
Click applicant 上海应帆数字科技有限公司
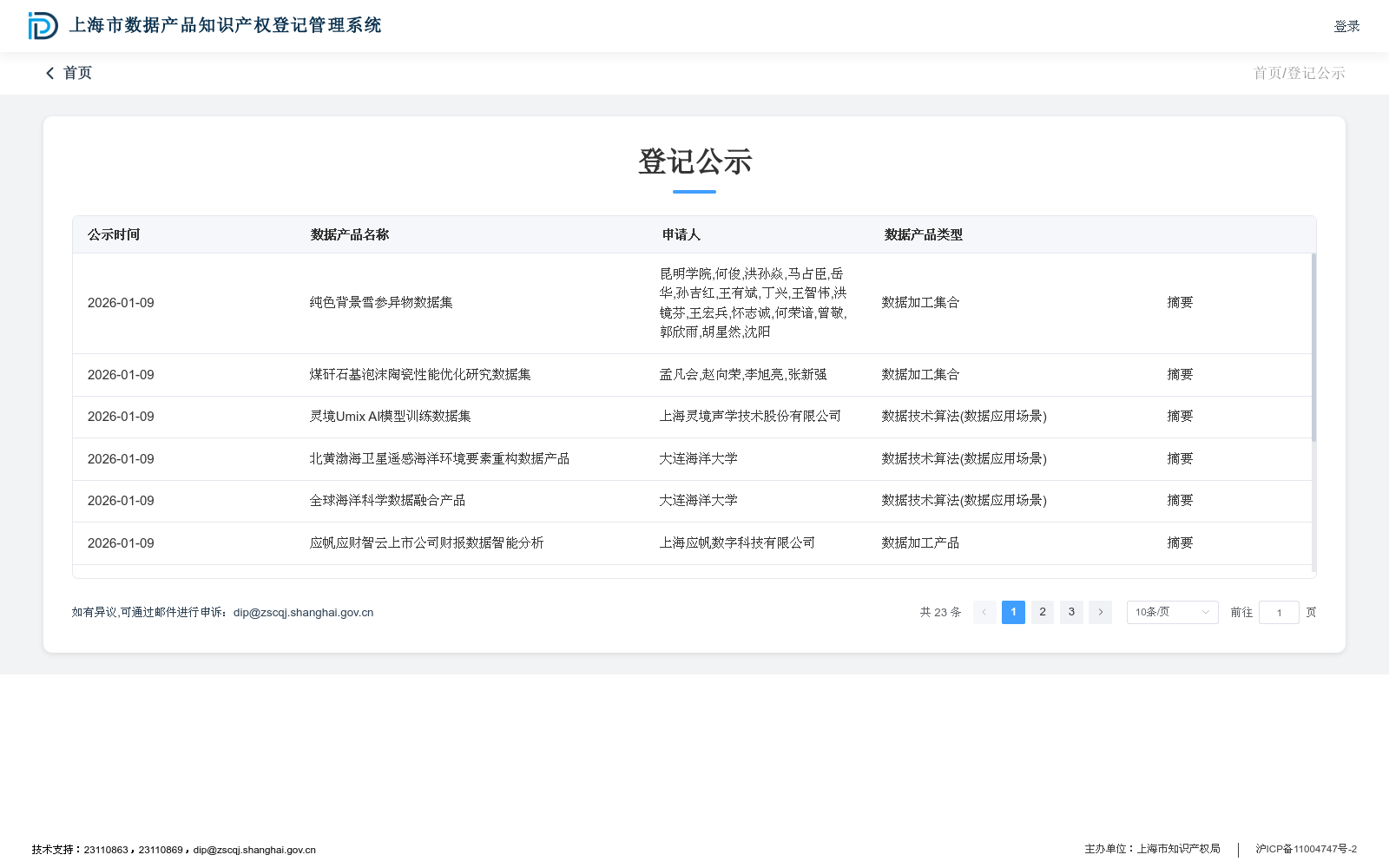(737, 543)
